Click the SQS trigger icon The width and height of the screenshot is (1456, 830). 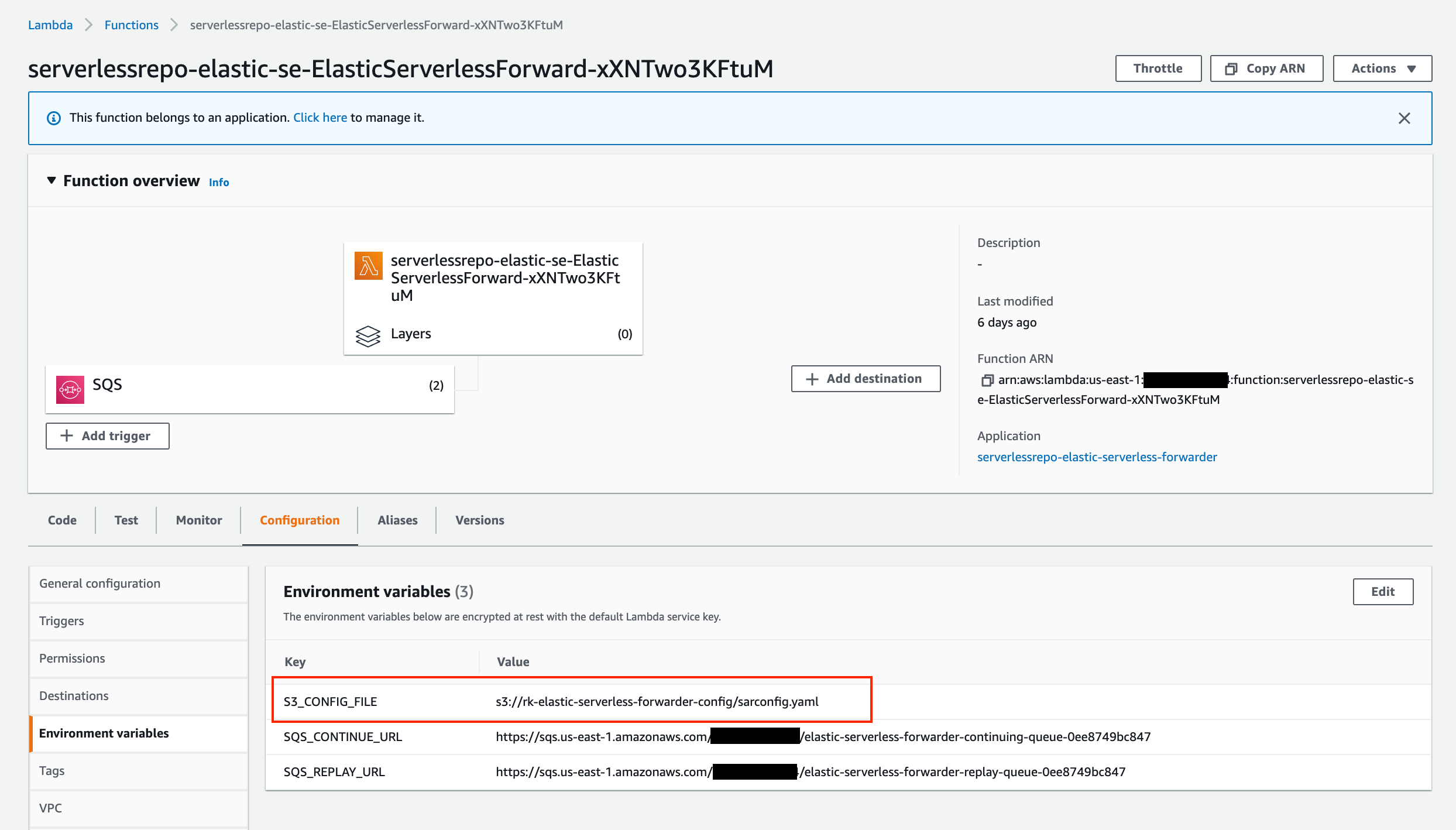click(x=70, y=389)
